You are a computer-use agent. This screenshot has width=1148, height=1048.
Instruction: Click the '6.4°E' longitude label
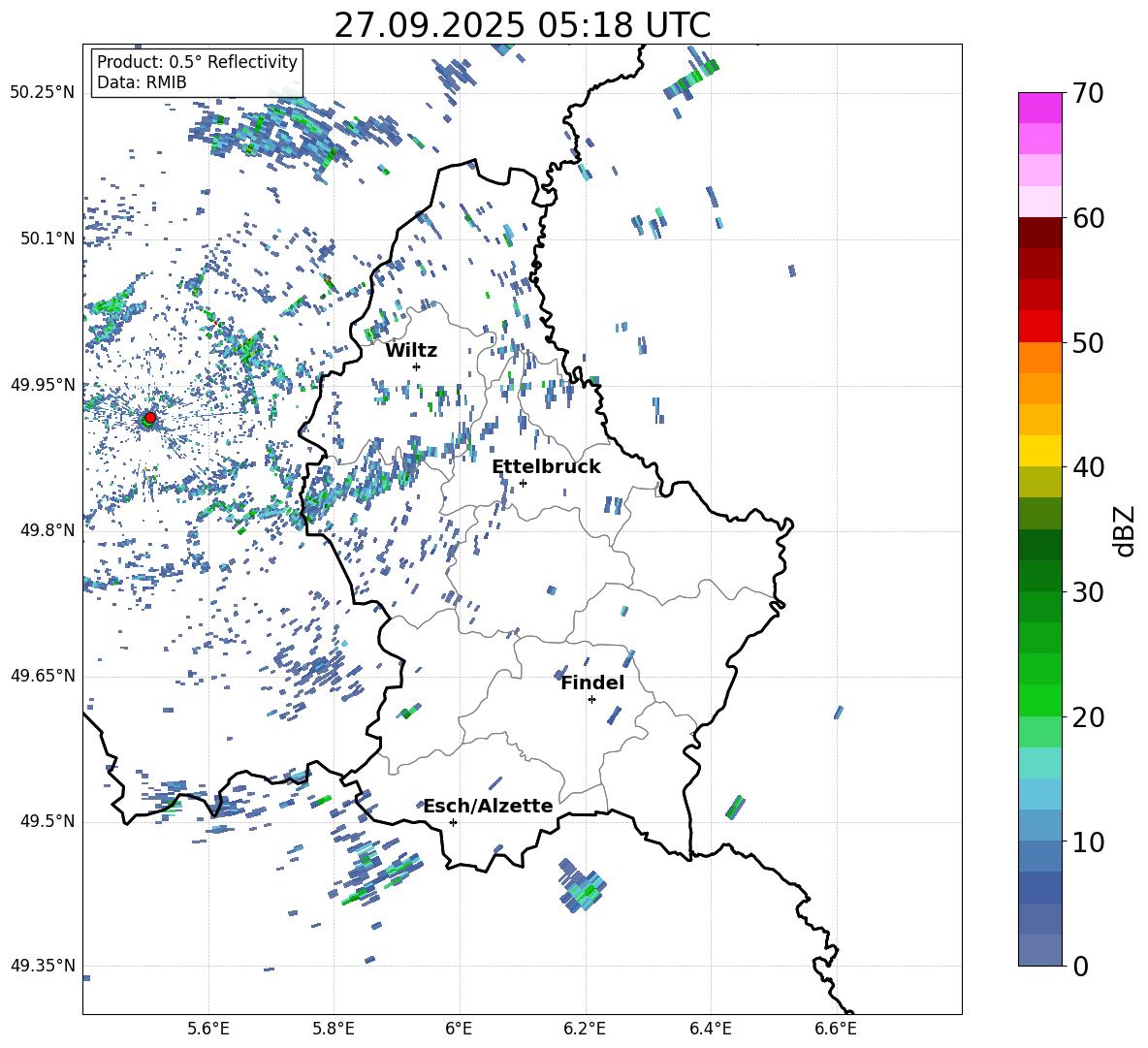click(711, 1029)
